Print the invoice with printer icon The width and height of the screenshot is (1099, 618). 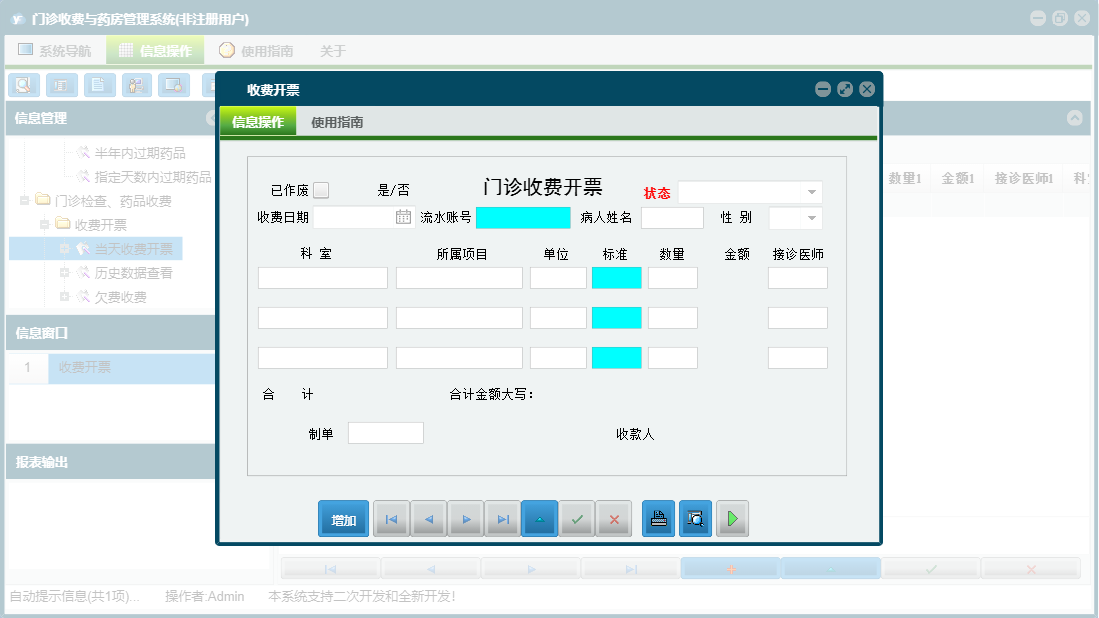pyautogui.click(x=659, y=519)
